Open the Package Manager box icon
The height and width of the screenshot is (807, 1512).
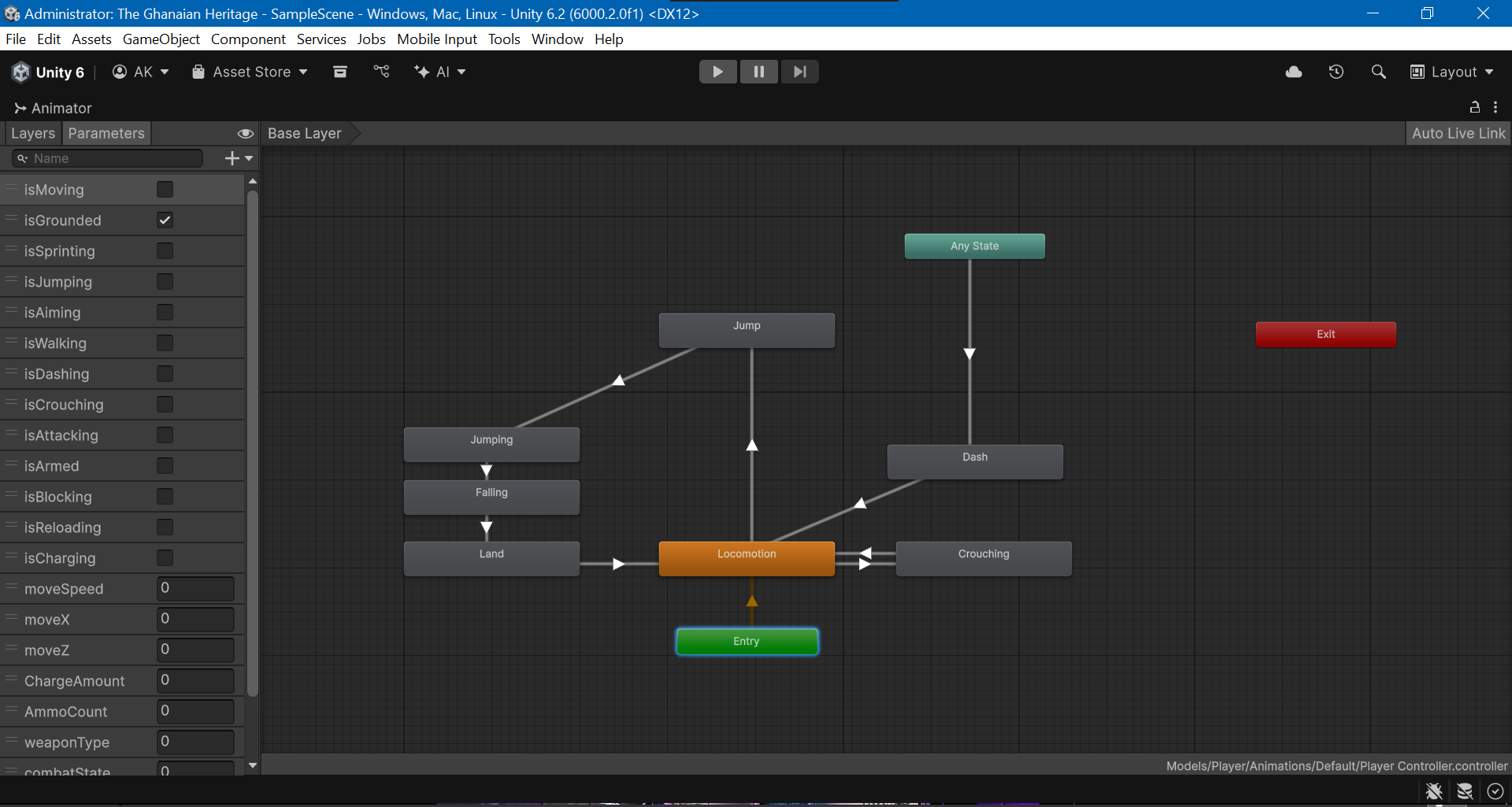[340, 72]
